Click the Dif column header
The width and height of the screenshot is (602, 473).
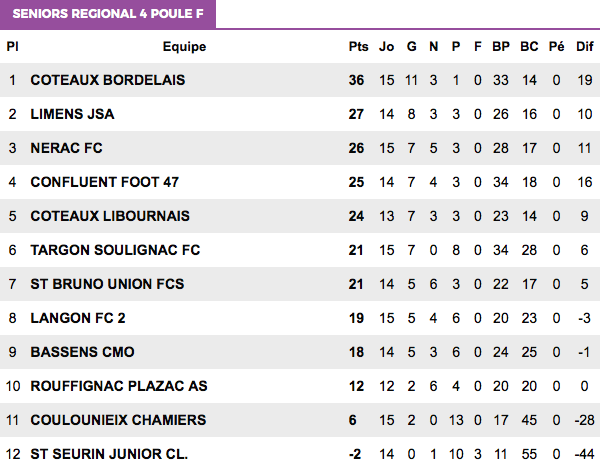pyautogui.click(x=585, y=47)
